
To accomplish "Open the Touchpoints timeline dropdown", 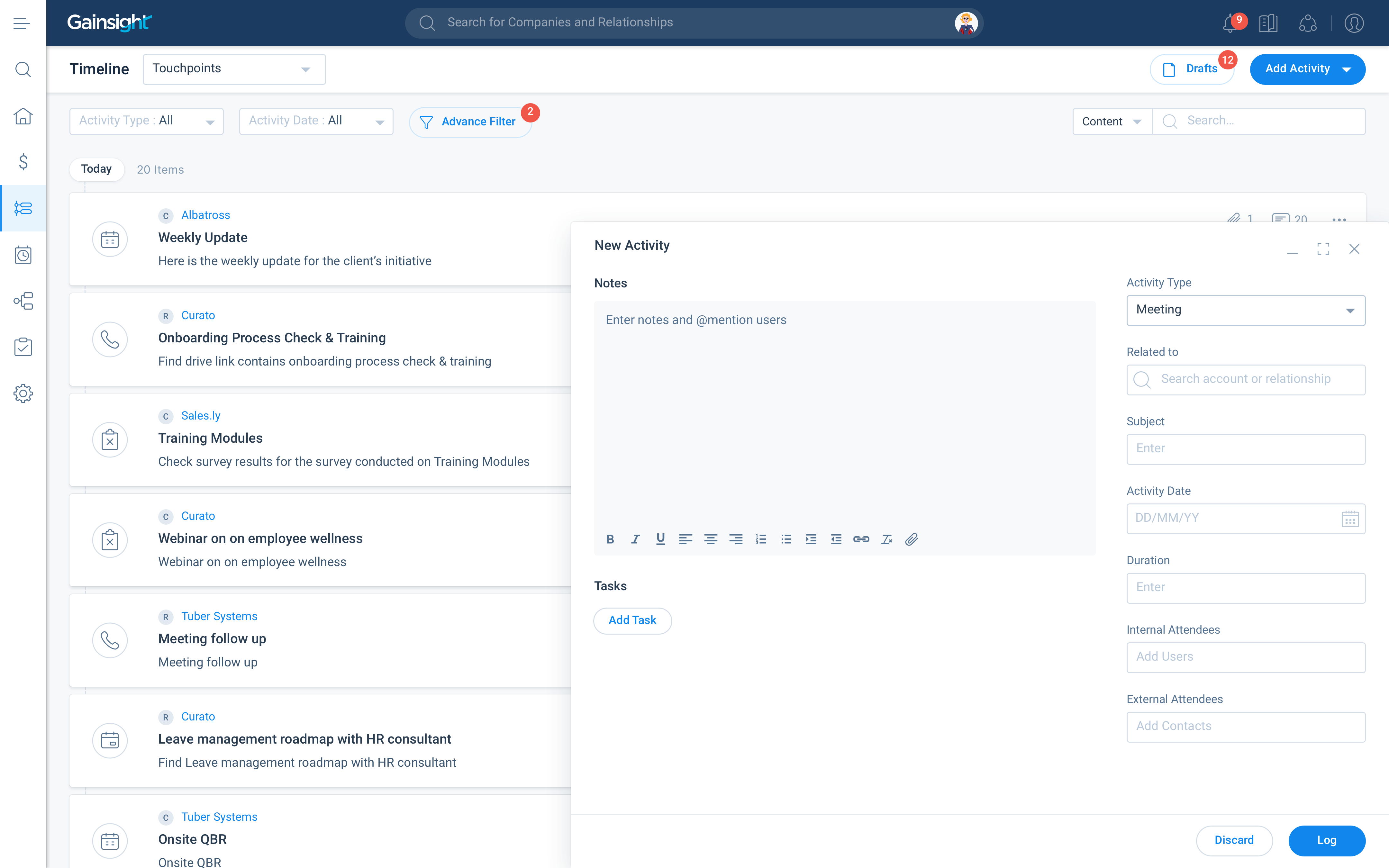I will 234,69.
